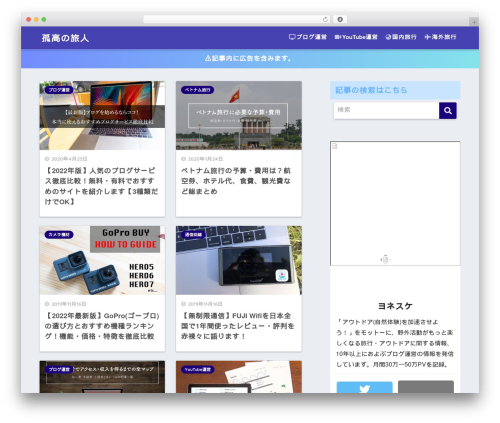The width and height of the screenshot is (500, 423).
Task: Click the ベトナム旅行 category tag
Action: (x=197, y=90)
